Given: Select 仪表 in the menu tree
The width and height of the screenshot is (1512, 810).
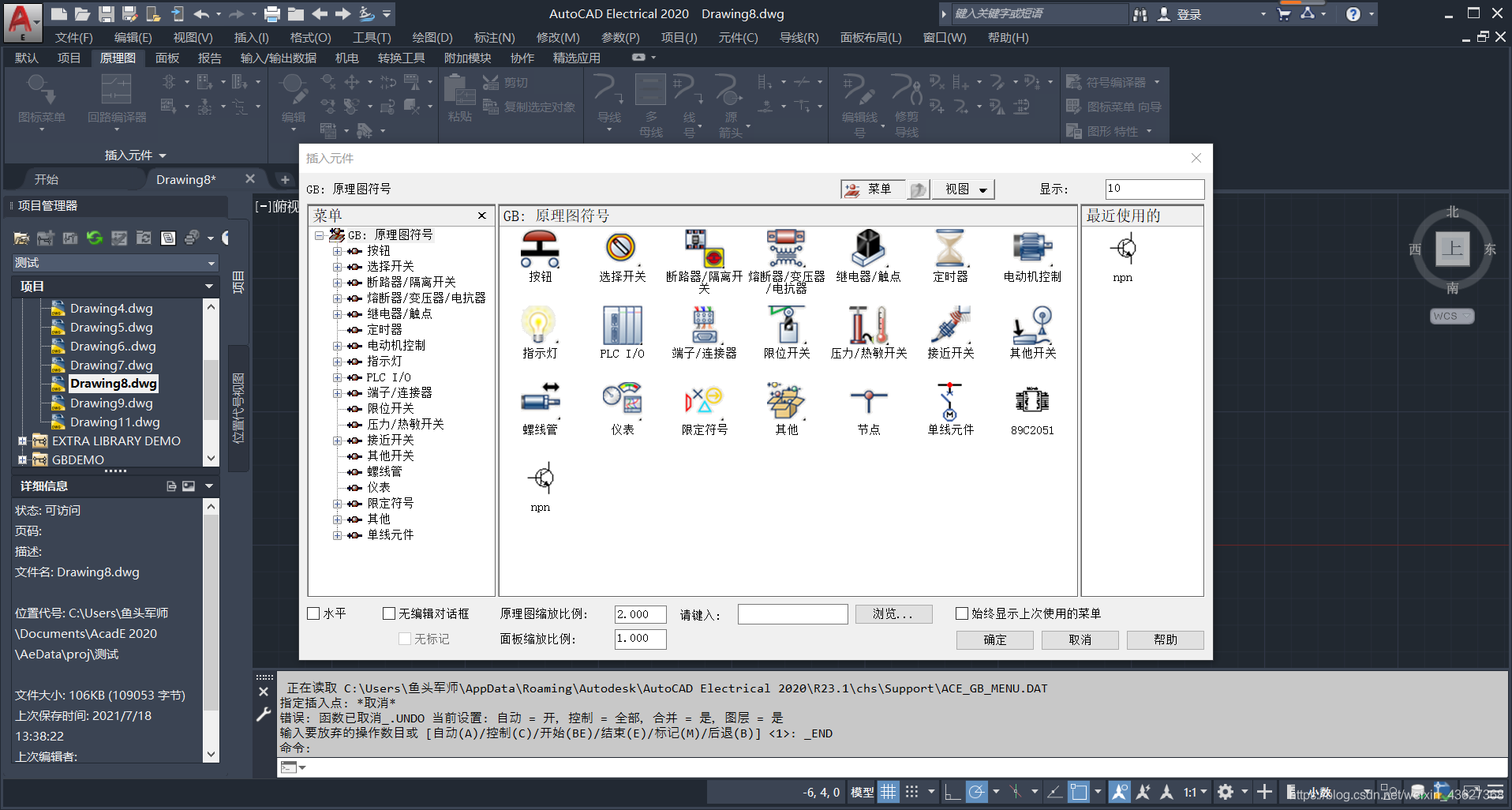Looking at the screenshot, I should (378, 488).
